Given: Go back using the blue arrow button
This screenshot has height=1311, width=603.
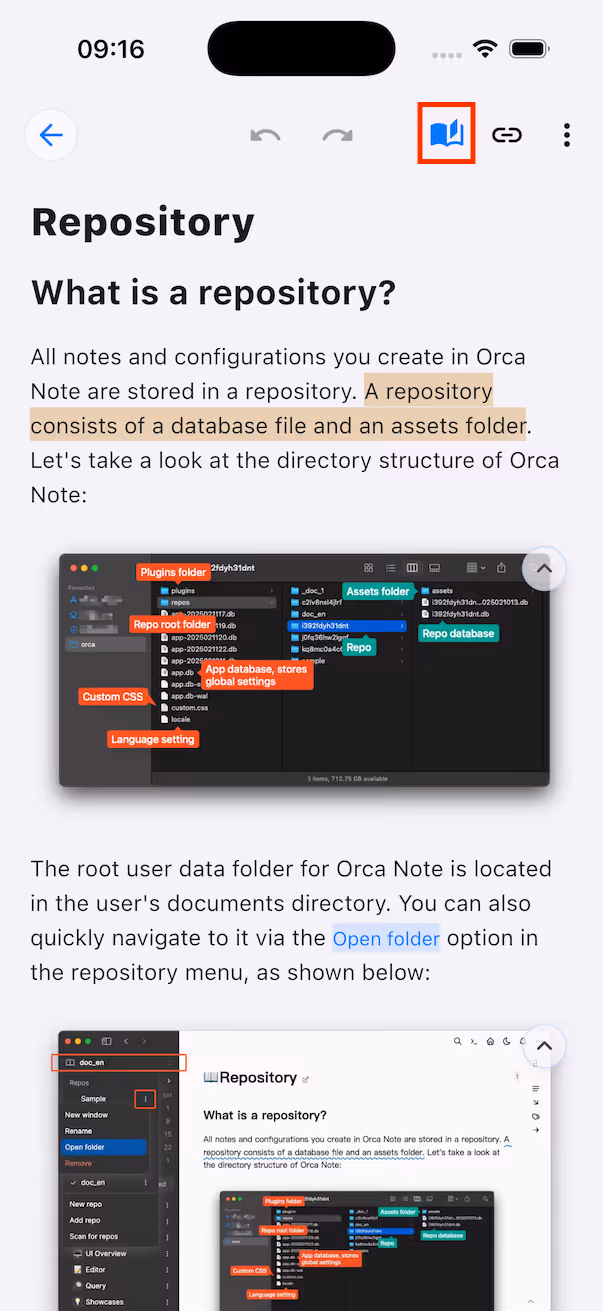Looking at the screenshot, I should [51, 135].
